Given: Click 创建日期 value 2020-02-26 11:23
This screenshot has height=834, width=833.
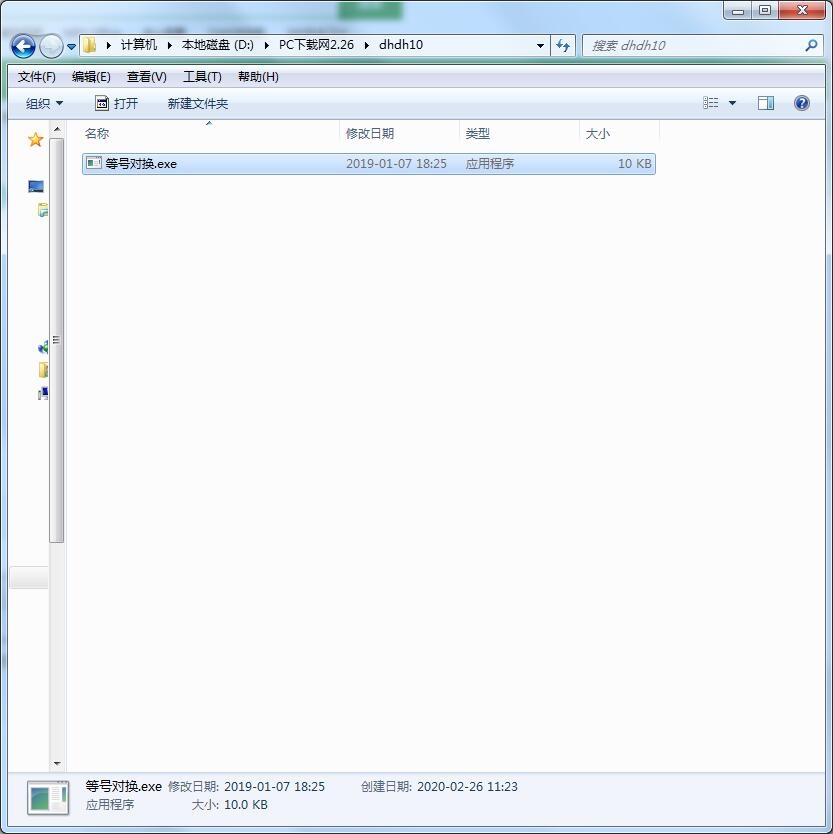Looking at the screenshot, I should (x=467, y=787).
